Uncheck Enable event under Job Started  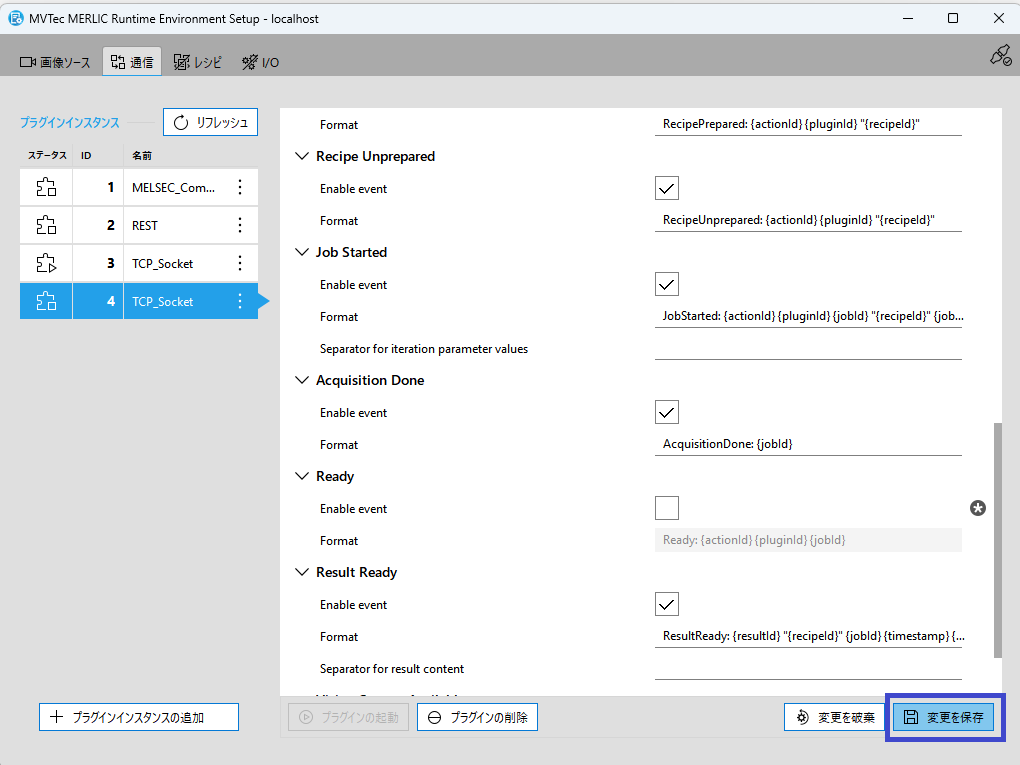[667, 284]
